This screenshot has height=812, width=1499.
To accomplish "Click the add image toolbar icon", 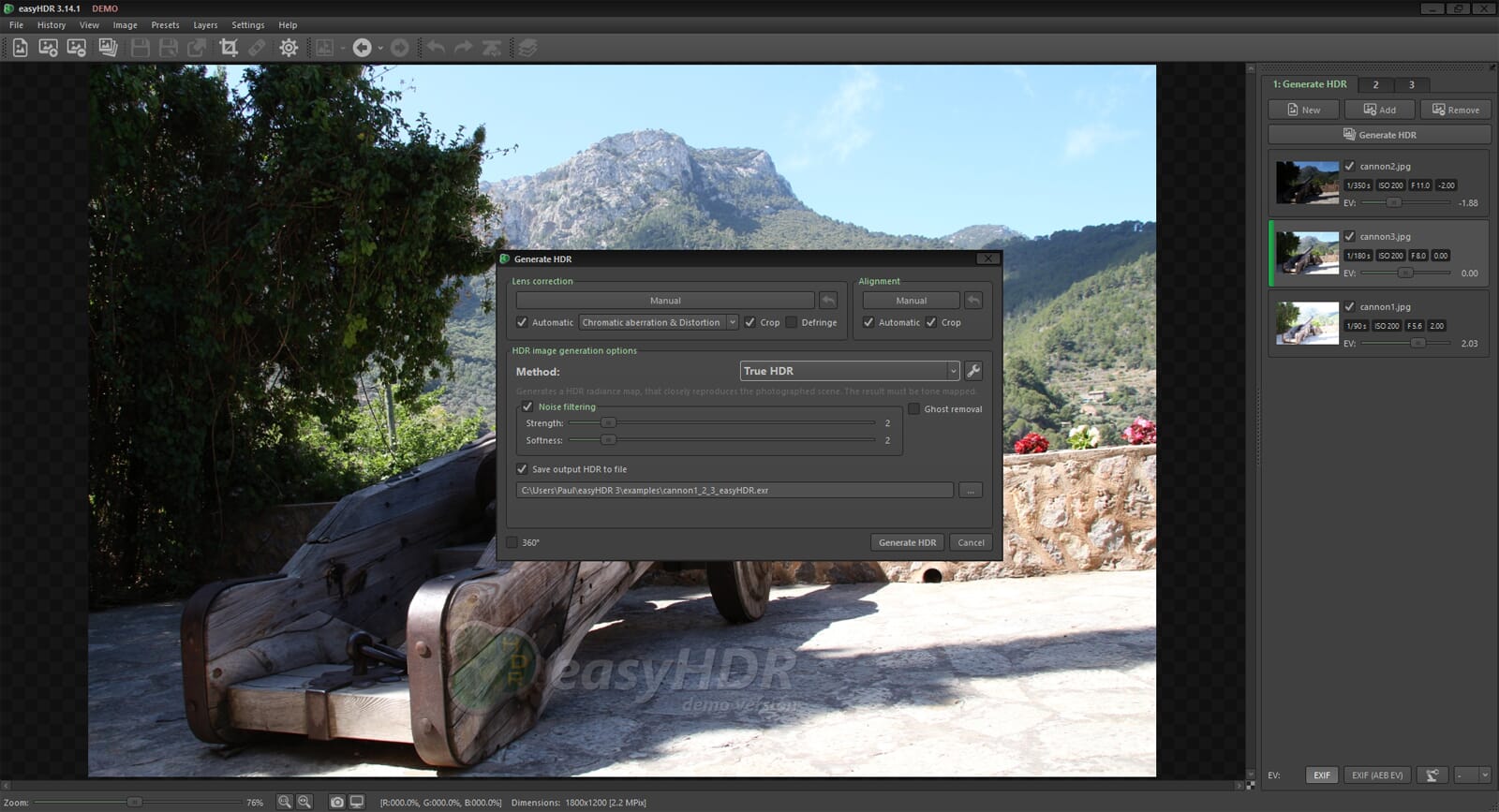I will (49, 48).
